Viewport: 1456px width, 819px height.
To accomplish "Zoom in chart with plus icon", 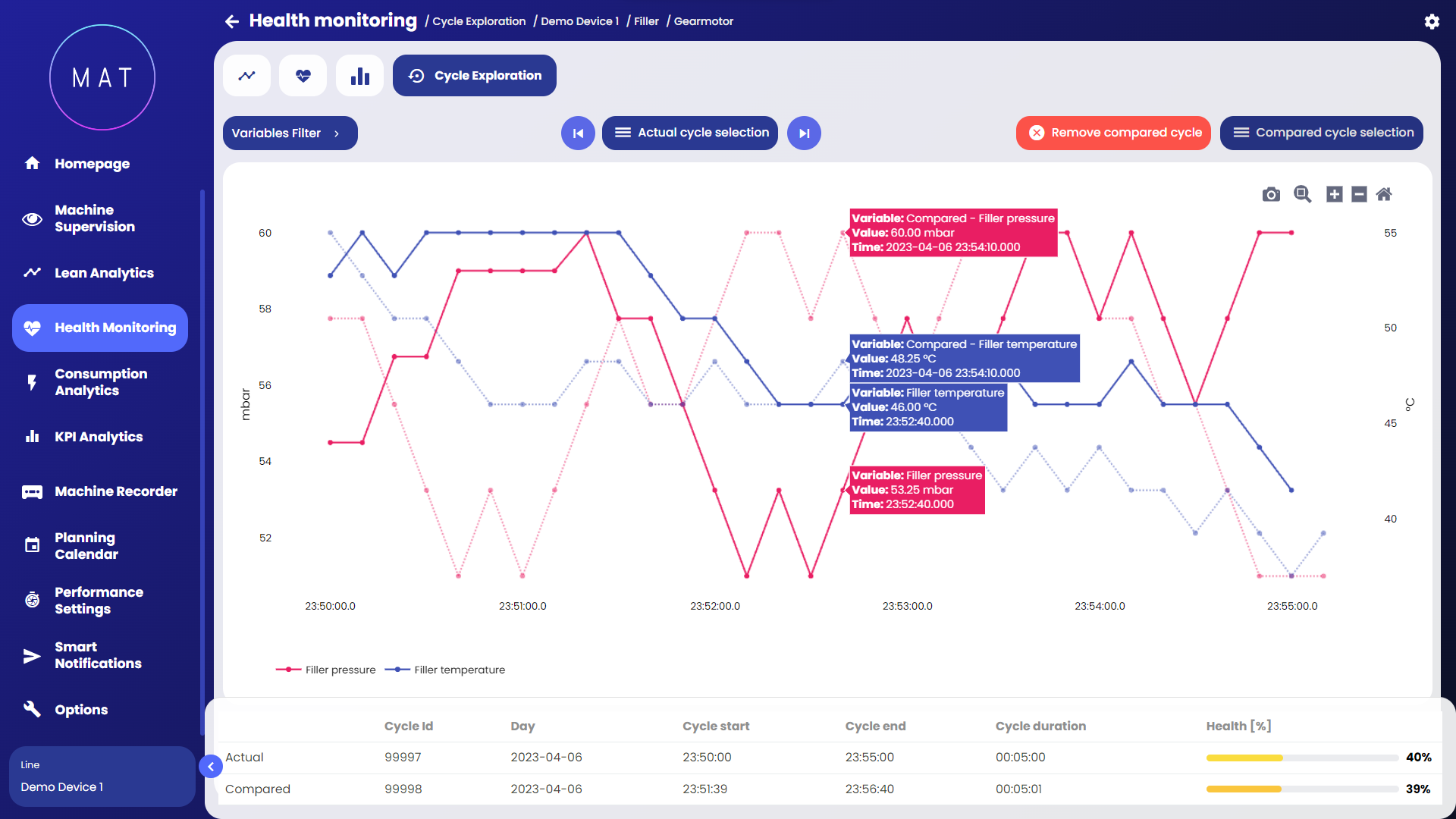I will (x=1334, y=194).
